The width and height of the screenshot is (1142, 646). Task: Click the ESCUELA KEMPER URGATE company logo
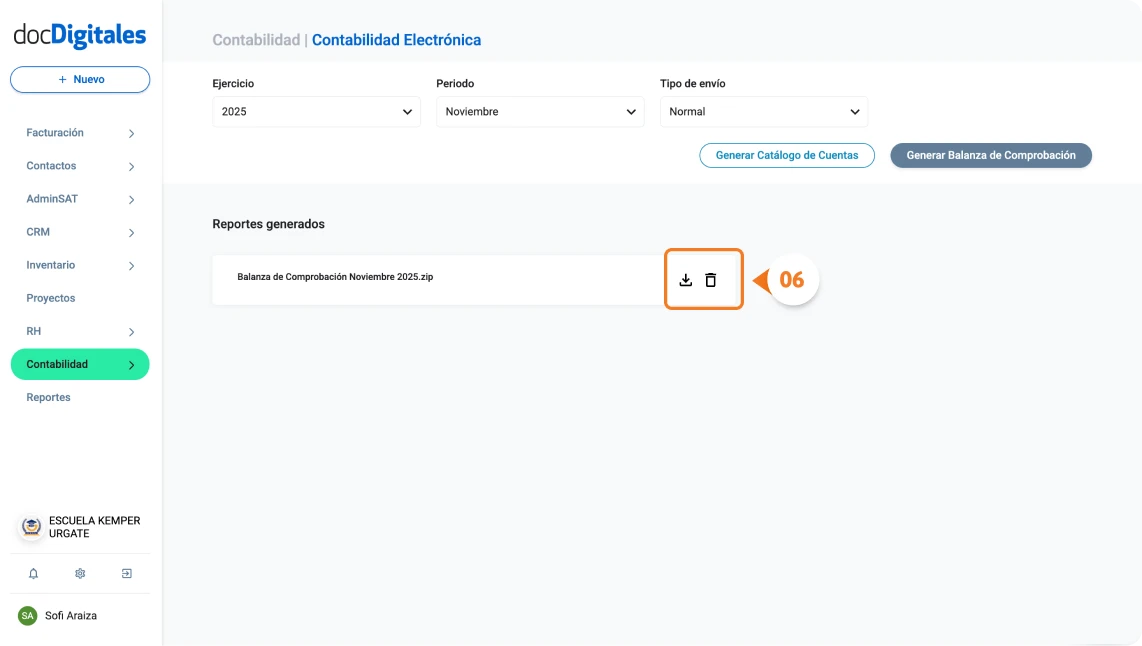tap(29, 526)
